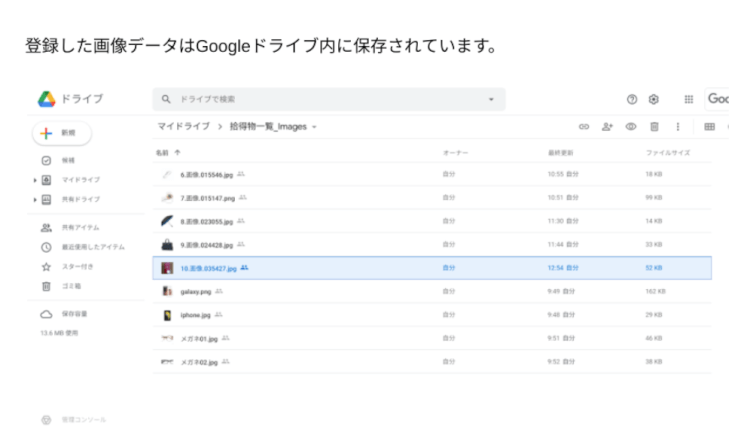
Task: Click the search magnifier icon
Action: pyautogui.click(x=166, y=99)
